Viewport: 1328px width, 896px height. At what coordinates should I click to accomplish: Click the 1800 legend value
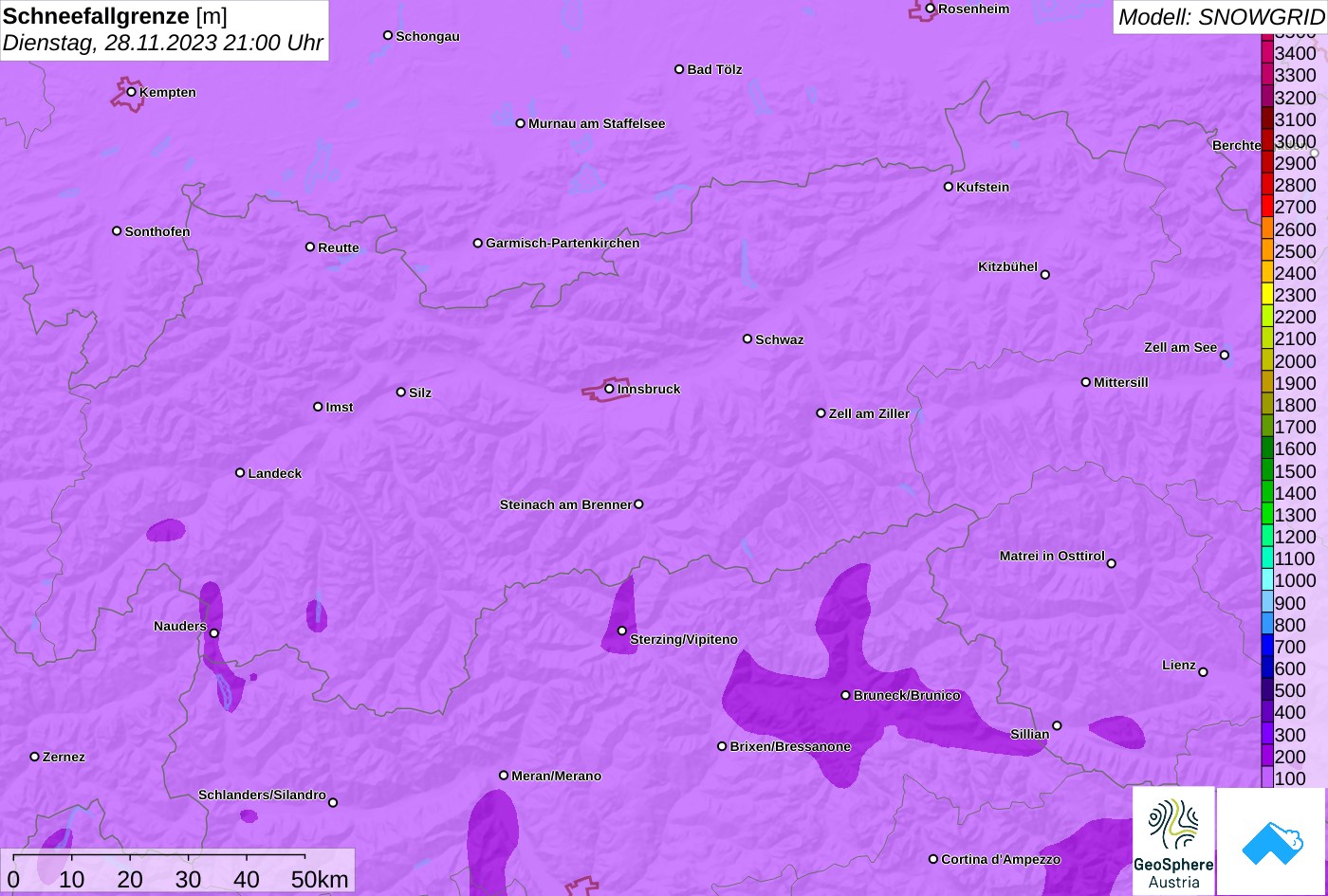point(1296,406)
